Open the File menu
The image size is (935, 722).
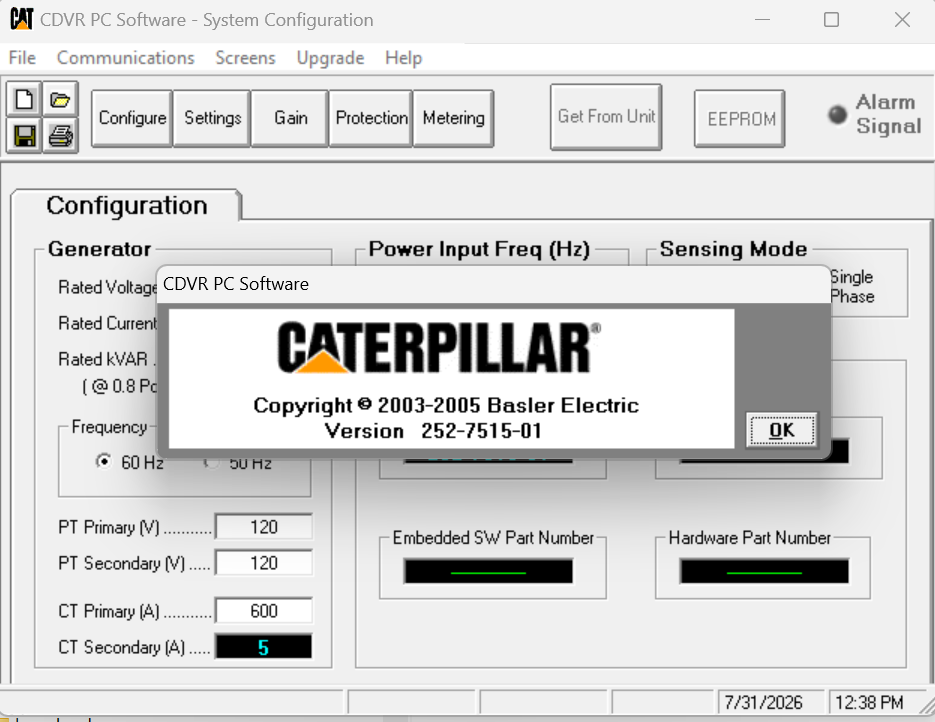22,58
